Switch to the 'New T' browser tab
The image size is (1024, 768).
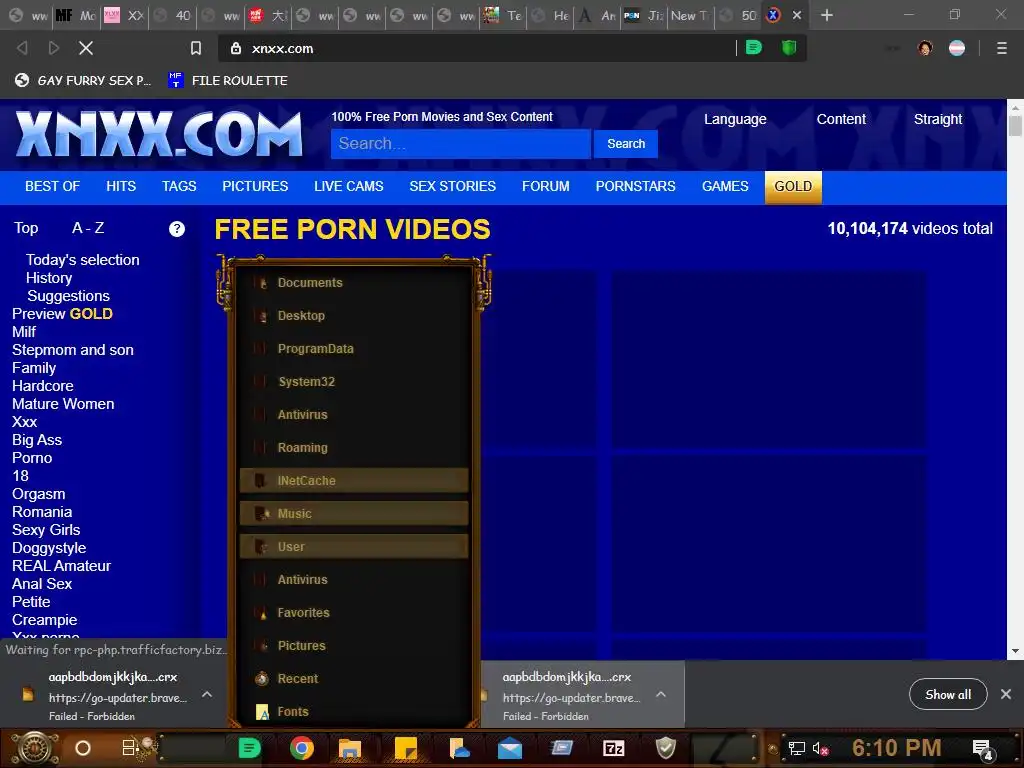pos(690,15)
